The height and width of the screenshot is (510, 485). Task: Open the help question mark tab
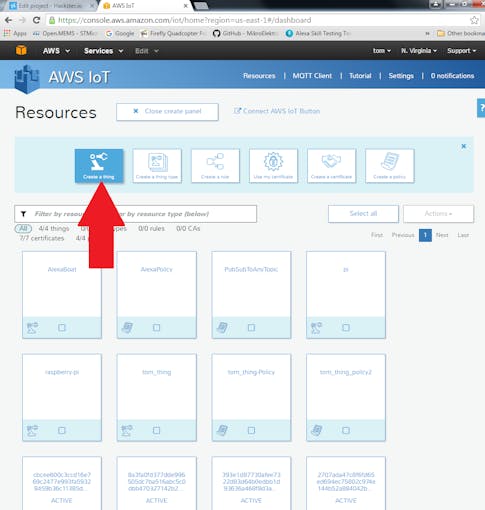481,108
